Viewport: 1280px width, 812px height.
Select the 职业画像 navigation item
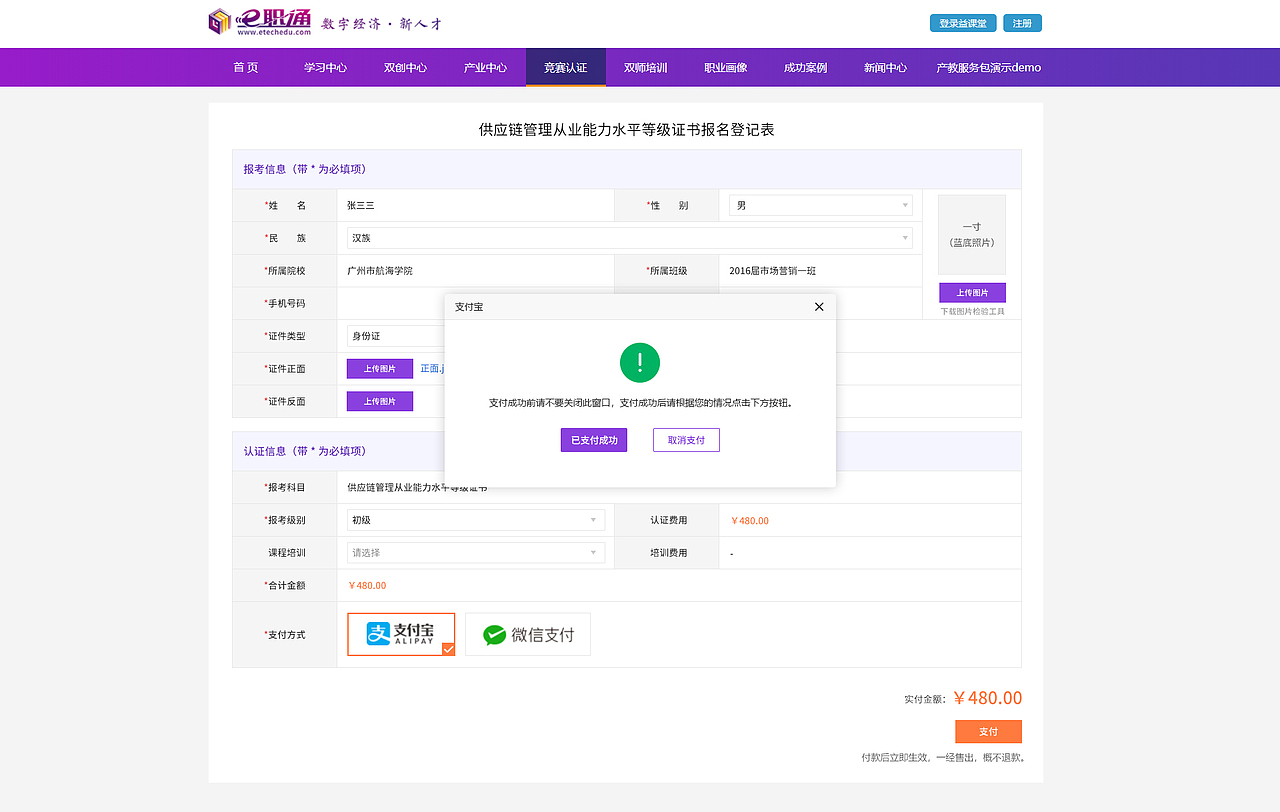pyautogui.click(x=725, y=67)
